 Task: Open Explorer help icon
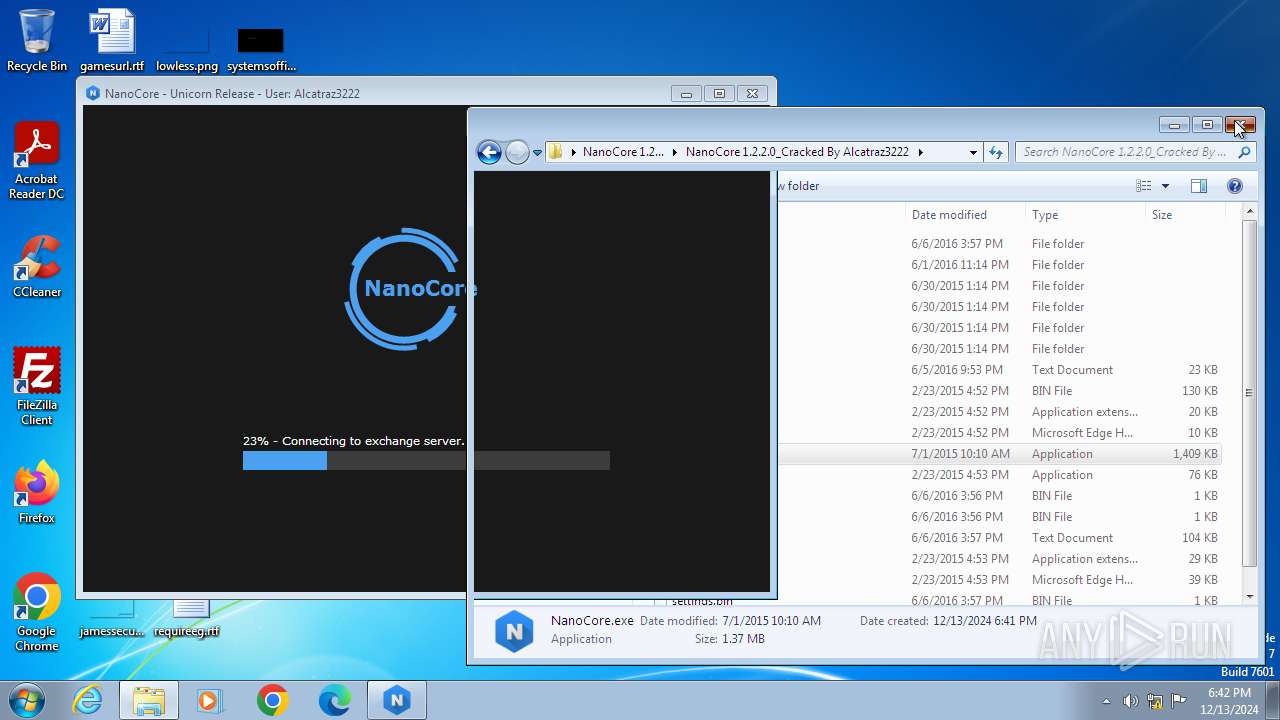click(x=1234, y=186)
